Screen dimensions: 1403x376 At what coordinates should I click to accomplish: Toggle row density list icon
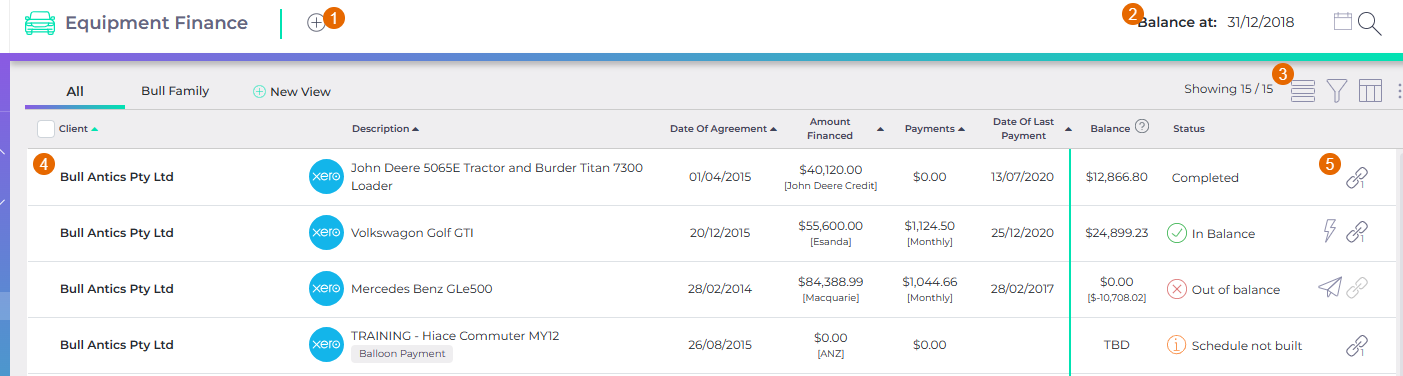1302,91
